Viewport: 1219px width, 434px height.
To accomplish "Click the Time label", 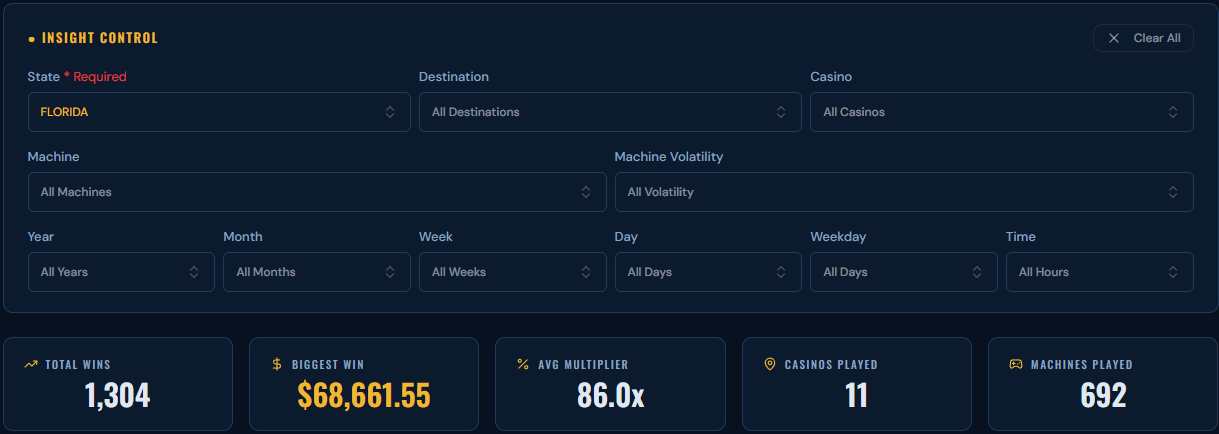I will click(x=1021, y=237).
